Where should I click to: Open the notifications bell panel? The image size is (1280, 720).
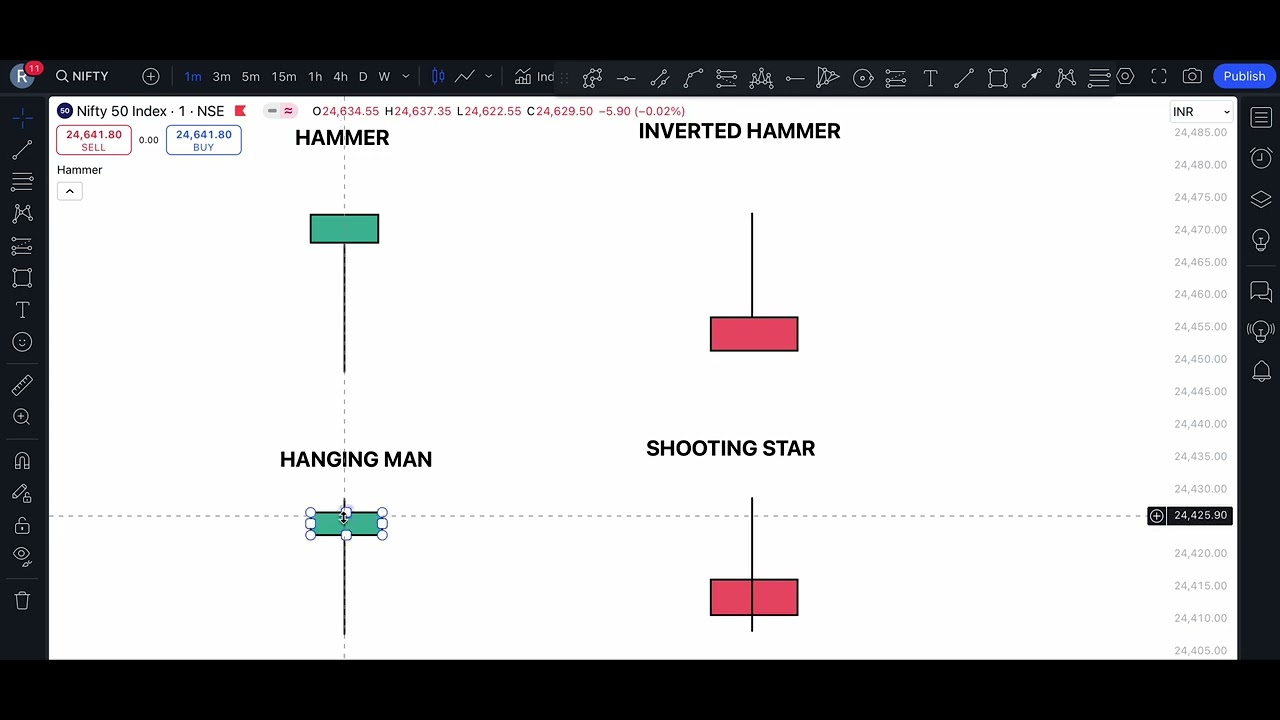[1261, 371]
